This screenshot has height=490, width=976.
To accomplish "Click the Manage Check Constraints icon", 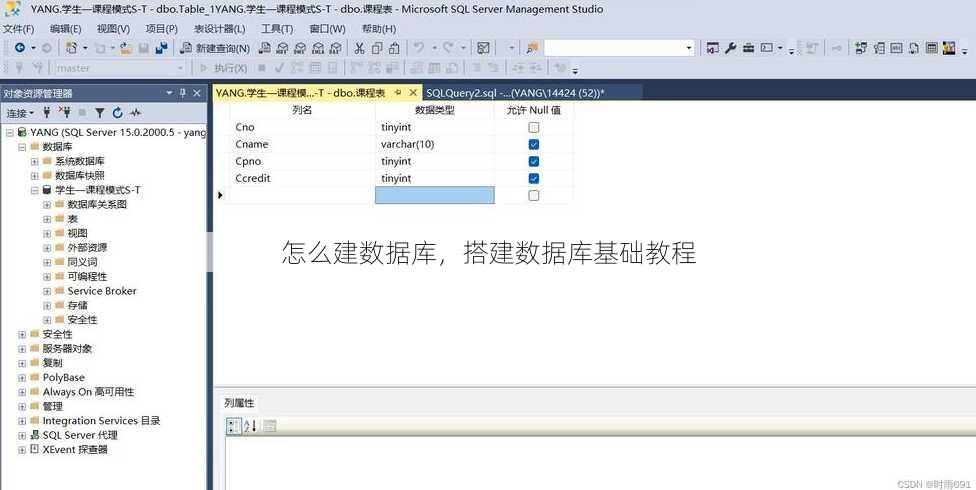I will [931, 48].
